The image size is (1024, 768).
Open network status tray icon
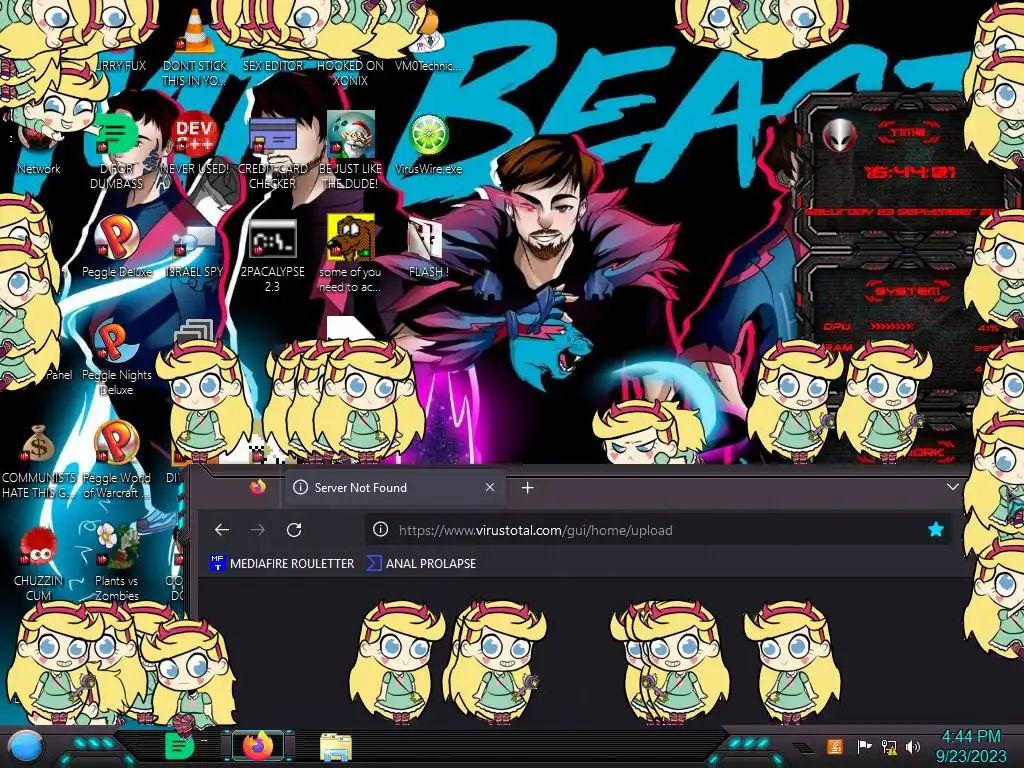(889, 746)
